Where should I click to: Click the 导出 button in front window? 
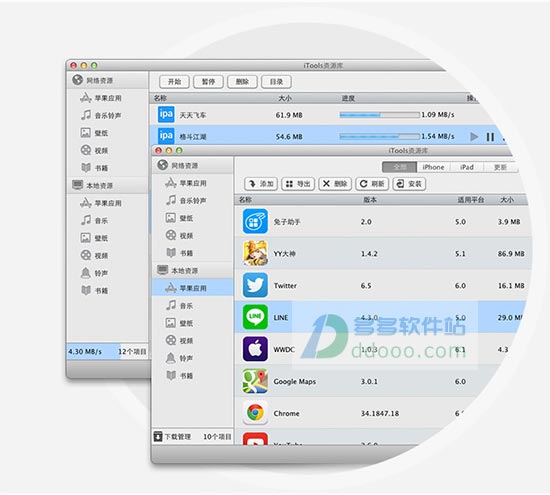click(x=298, y=184)
